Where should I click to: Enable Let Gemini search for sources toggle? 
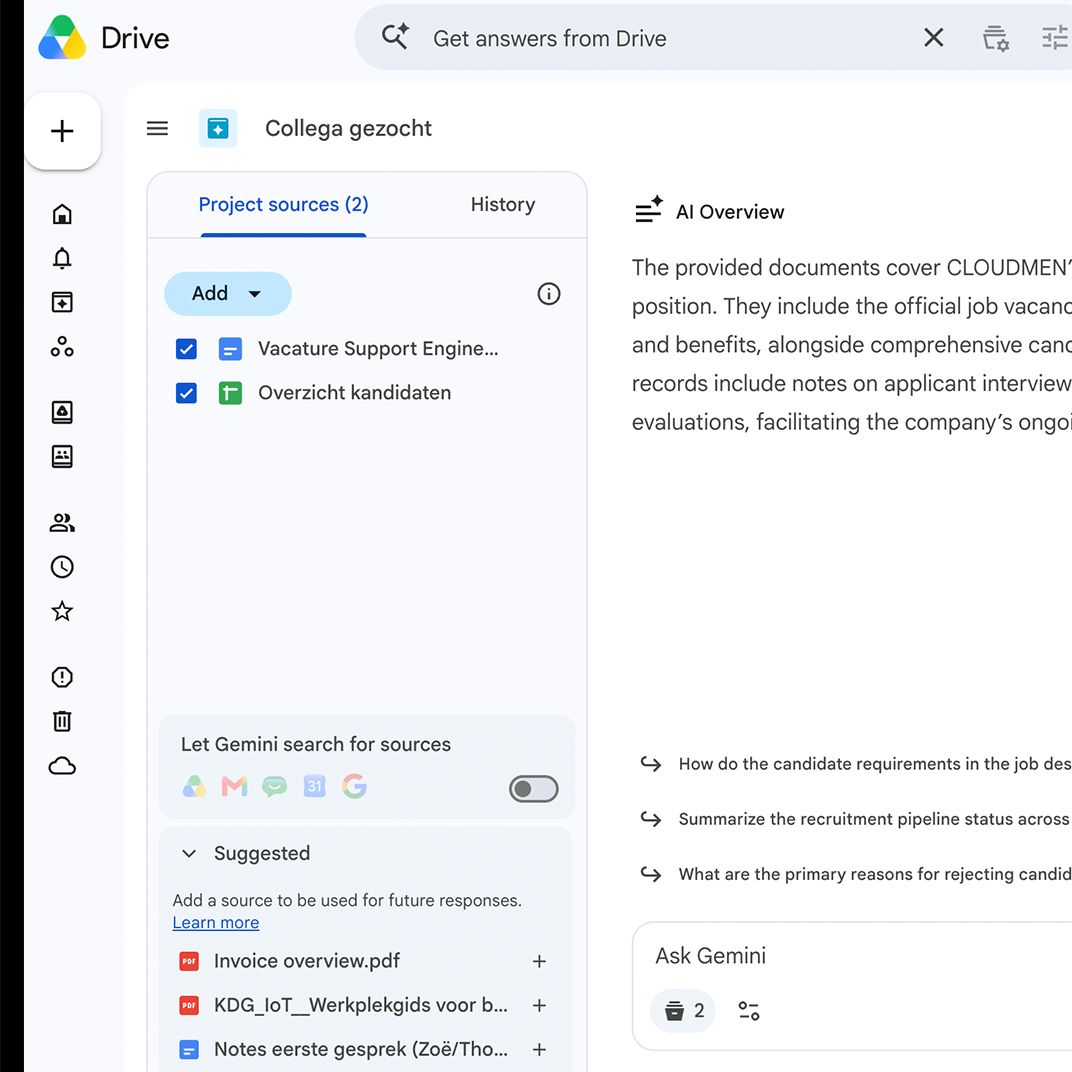tap(533, 789)
